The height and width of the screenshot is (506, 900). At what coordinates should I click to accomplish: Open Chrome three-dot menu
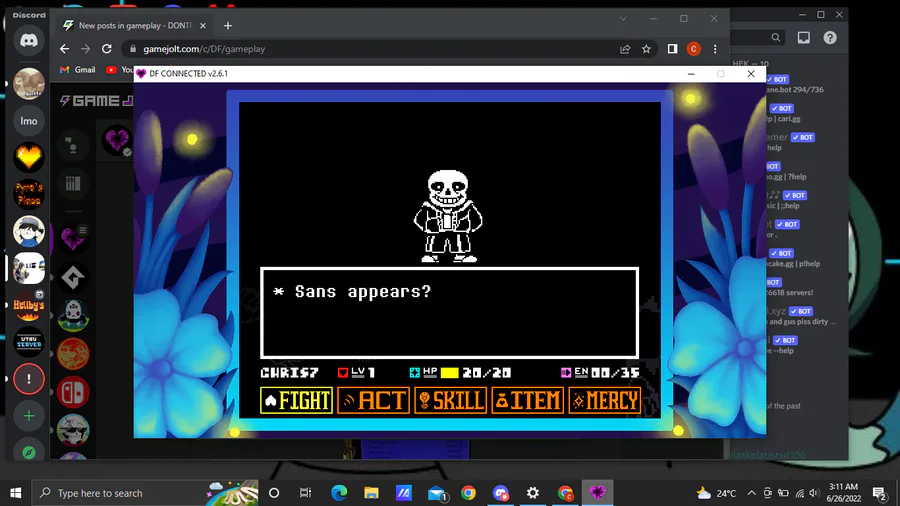715,49
